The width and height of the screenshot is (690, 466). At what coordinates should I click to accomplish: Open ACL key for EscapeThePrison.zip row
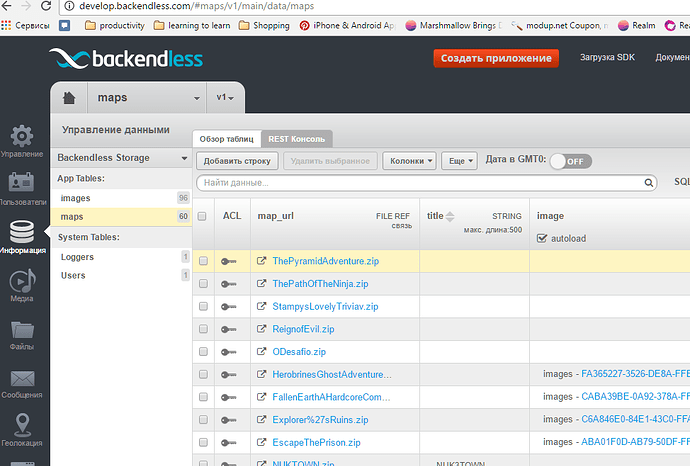tap(228, 443)
